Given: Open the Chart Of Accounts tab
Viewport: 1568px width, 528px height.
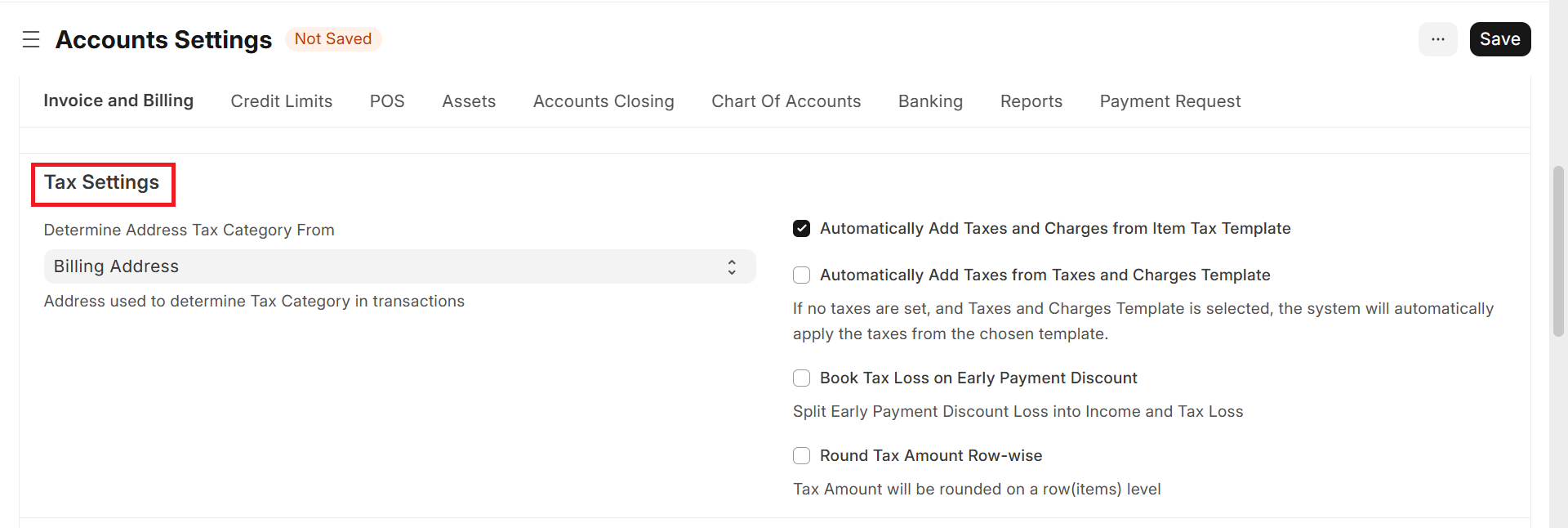Looking at the screenshot, I should [x=786, y=101].
